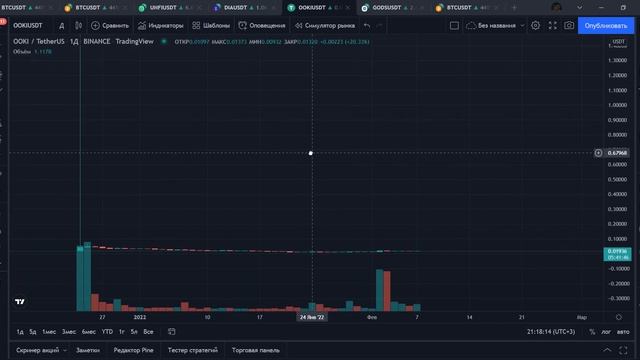Select the 3мес time range

(x=69, y=332)
